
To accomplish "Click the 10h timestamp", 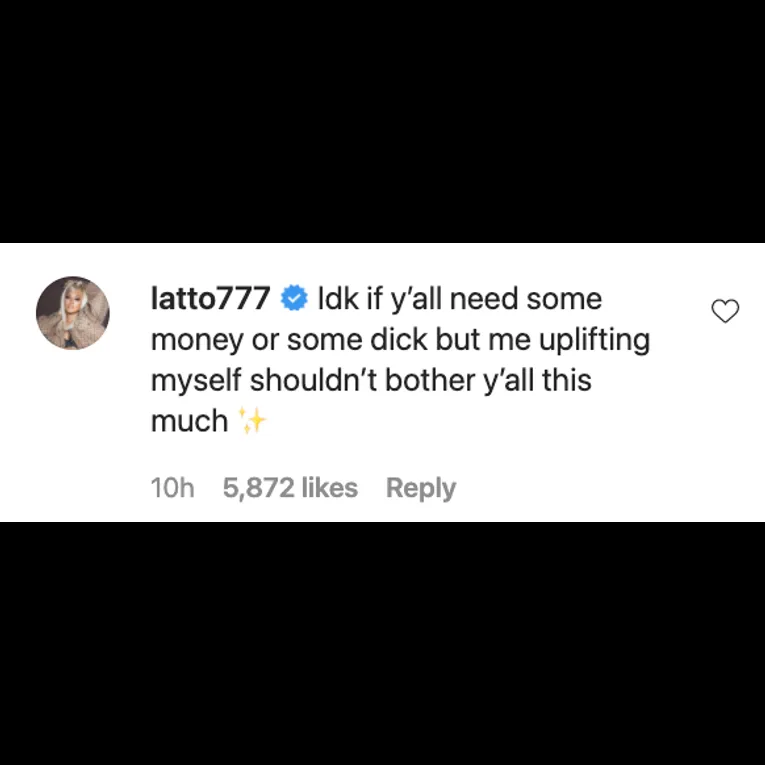I will 172,487.
